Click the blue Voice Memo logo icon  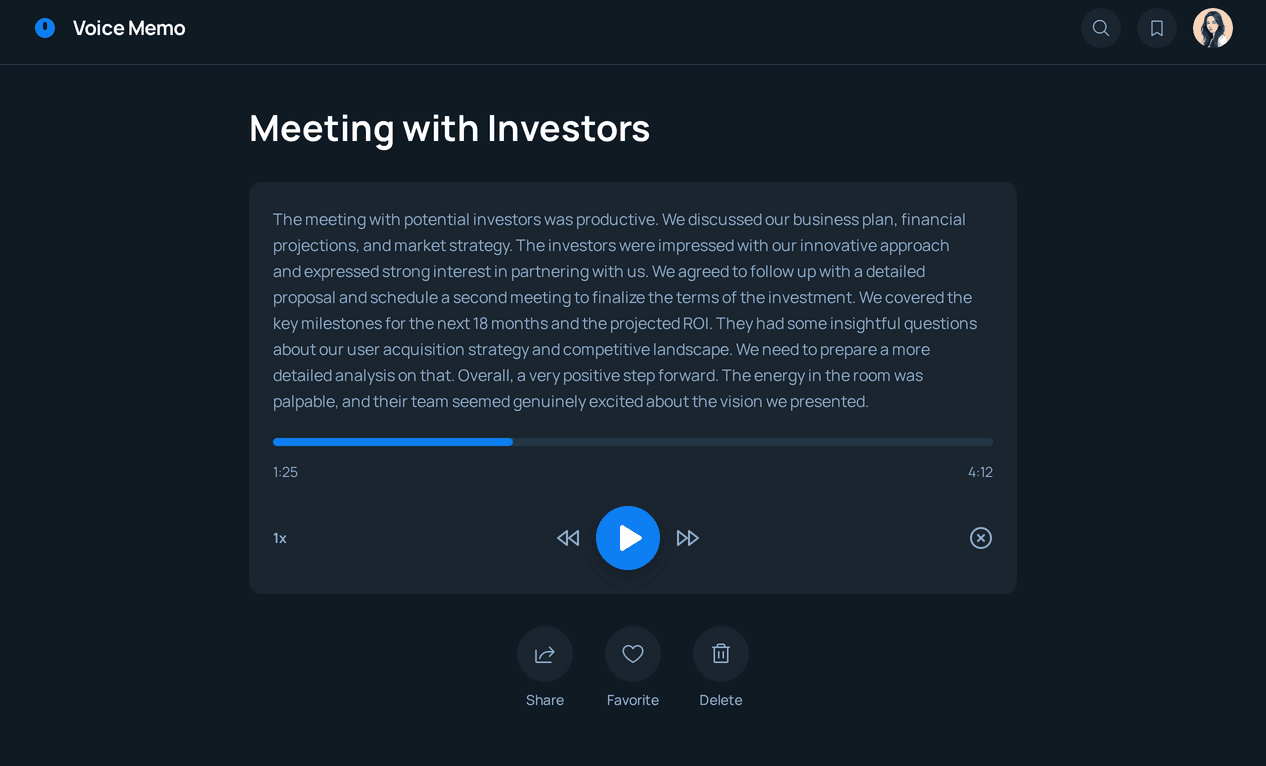[x=45, y=28]
